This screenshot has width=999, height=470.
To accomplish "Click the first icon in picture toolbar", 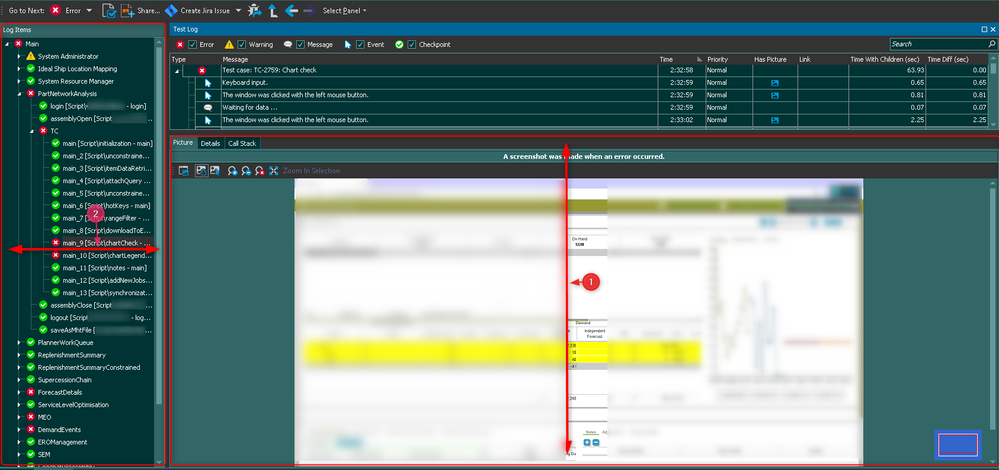I will pos(184,171).
